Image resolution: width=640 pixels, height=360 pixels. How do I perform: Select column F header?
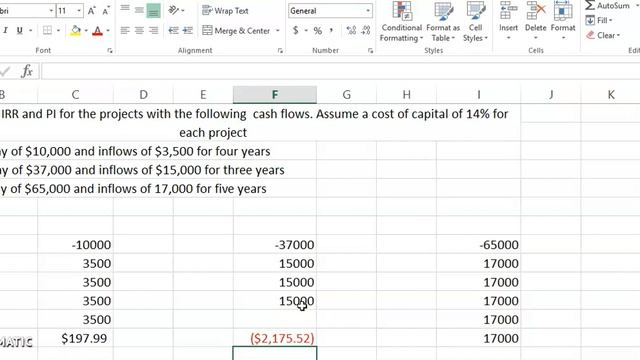coord(275,95)
